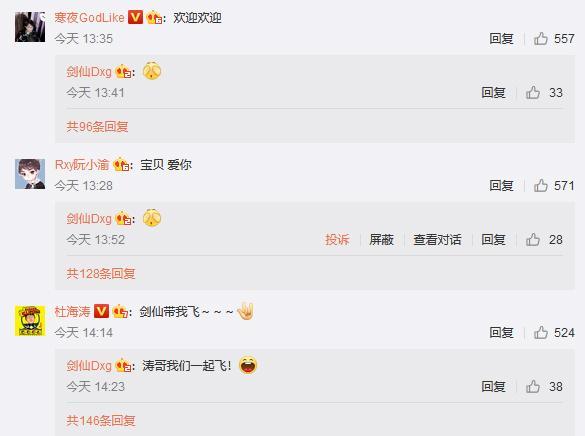This screenshot has height=436, width=585.
Task: Like 寒夜GodLike's comment with 557 likes
Action: click(x=541, y=38)
